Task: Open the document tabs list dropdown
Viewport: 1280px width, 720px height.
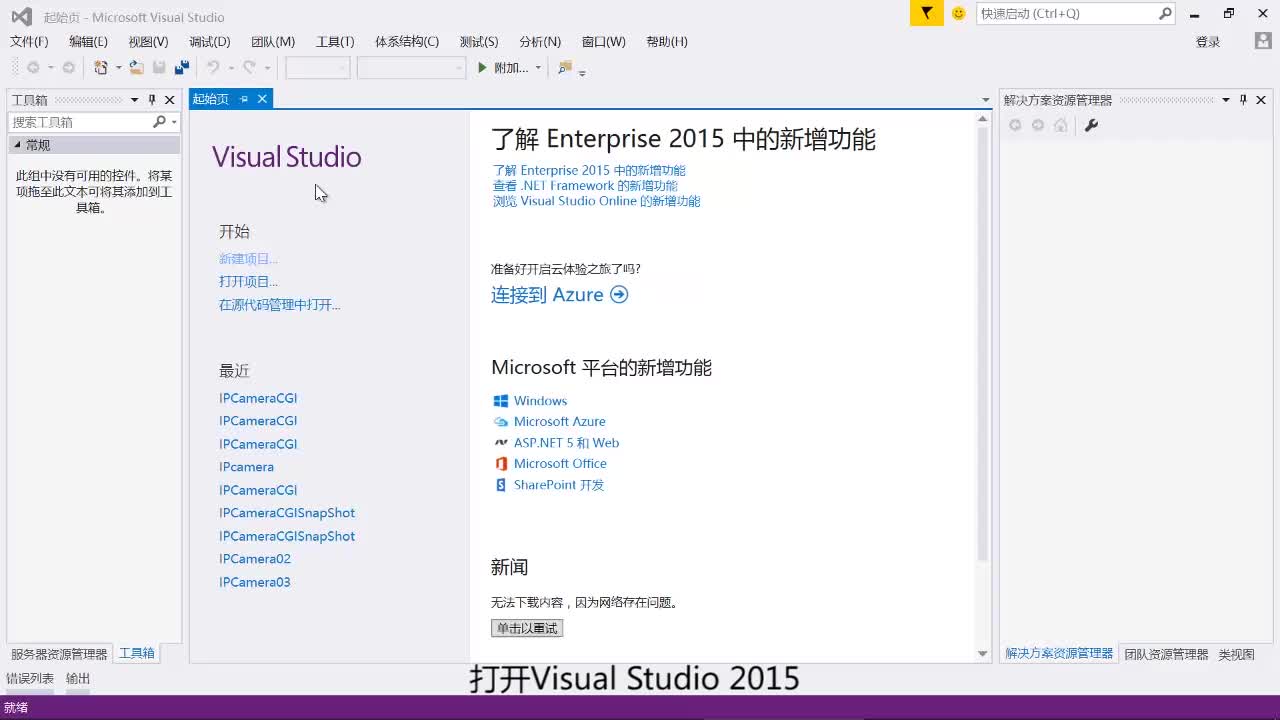Action: [x=985, y=100]
